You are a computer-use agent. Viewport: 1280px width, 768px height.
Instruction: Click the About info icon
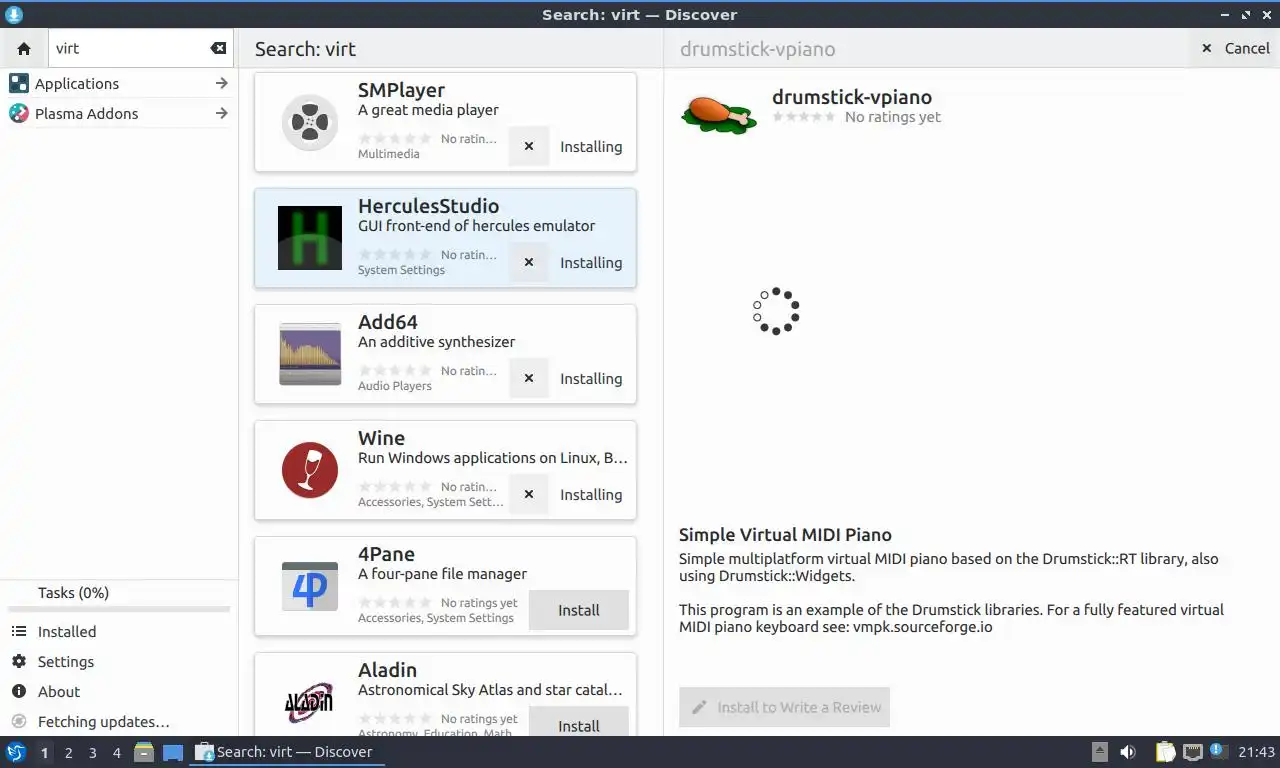pyautogui.click(x=18, y=692)
